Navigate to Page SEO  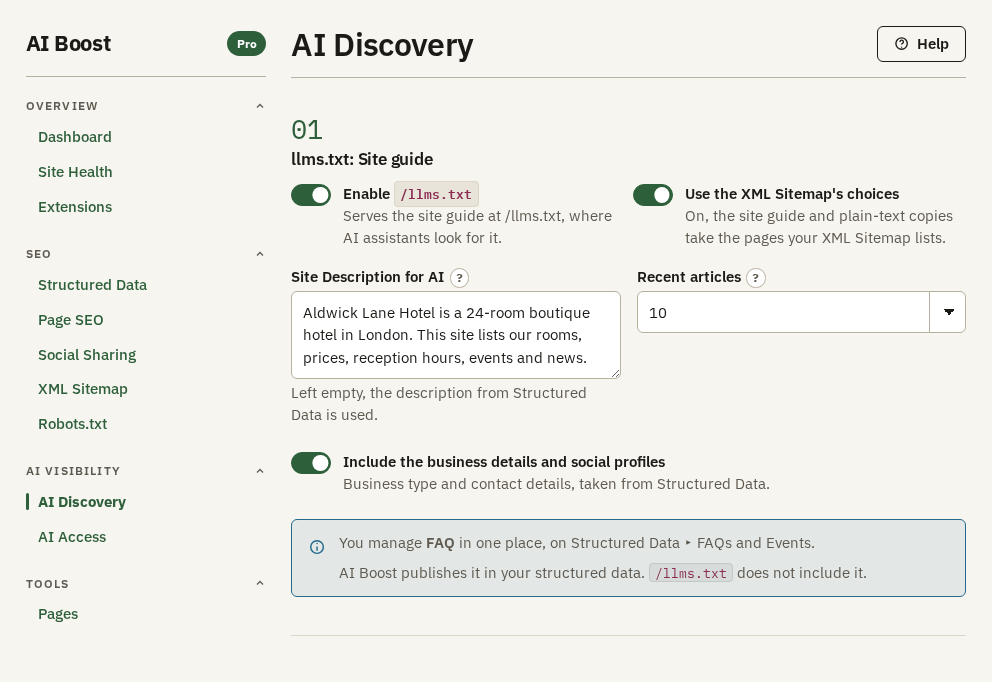click(x=70, y=320)
